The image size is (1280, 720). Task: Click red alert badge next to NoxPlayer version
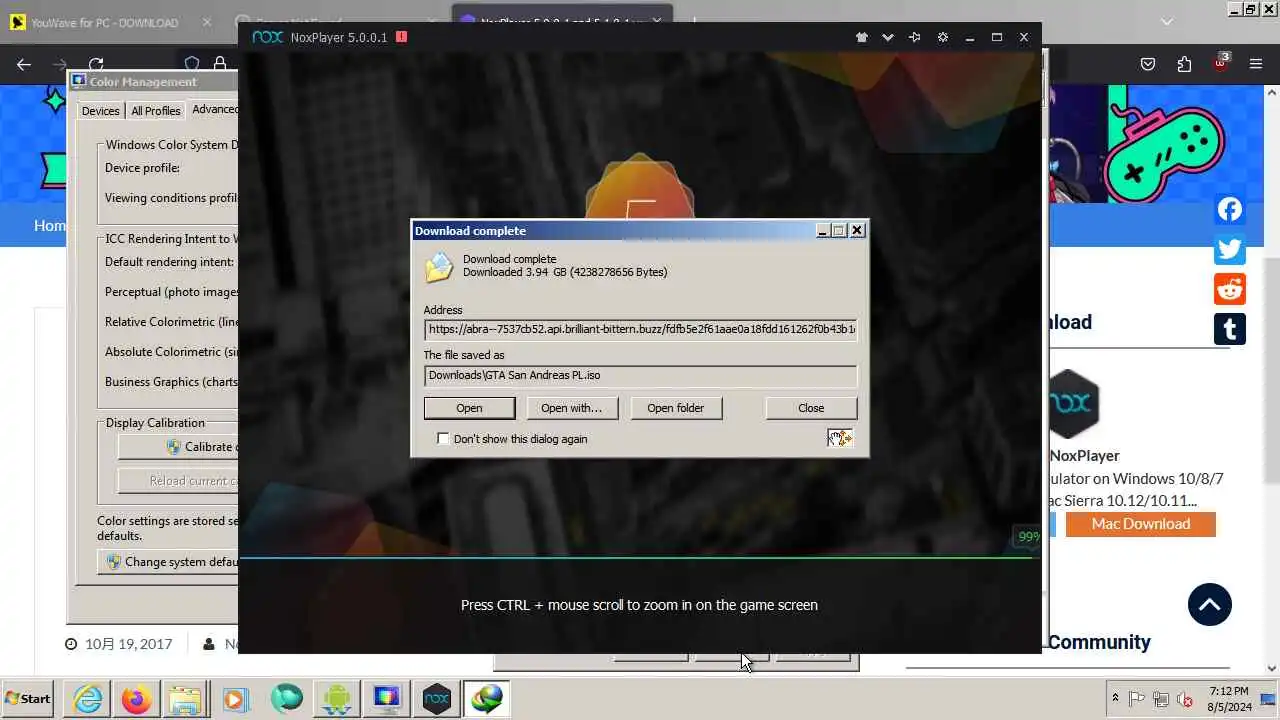click(x=401, y=37)
